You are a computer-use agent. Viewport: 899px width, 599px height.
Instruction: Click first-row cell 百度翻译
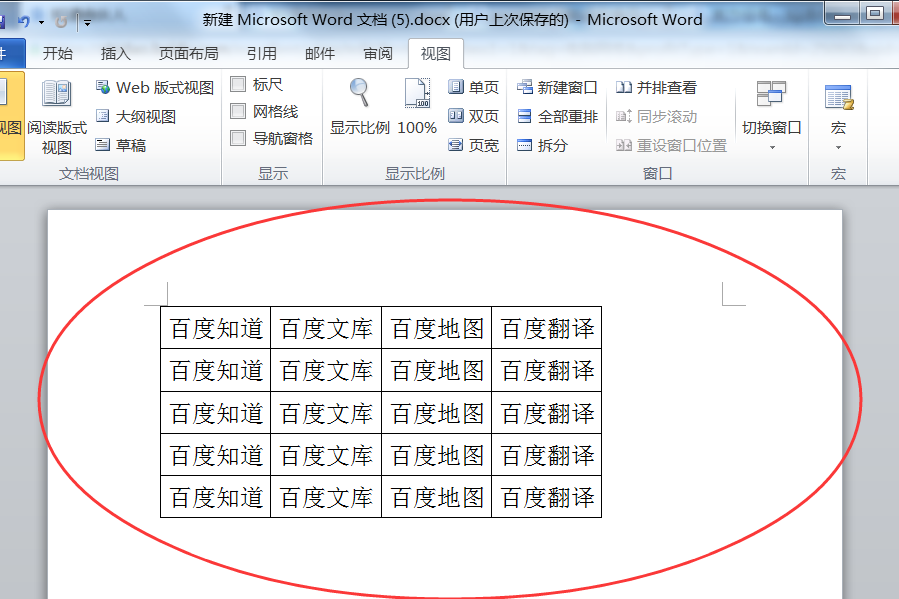tap(546, 328)
